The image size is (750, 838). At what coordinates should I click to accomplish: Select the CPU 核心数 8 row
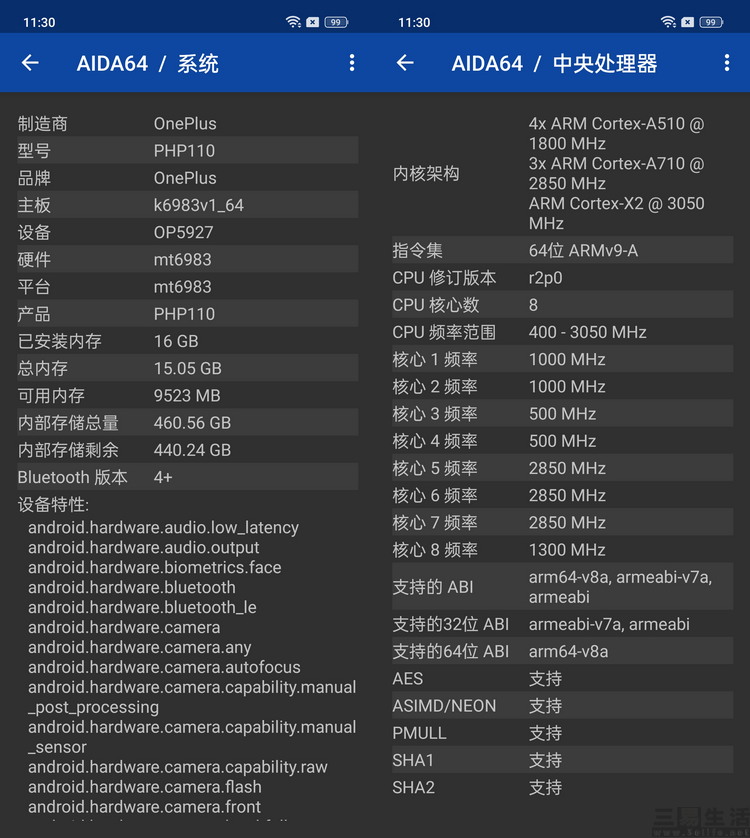click(x=562, y=305)
